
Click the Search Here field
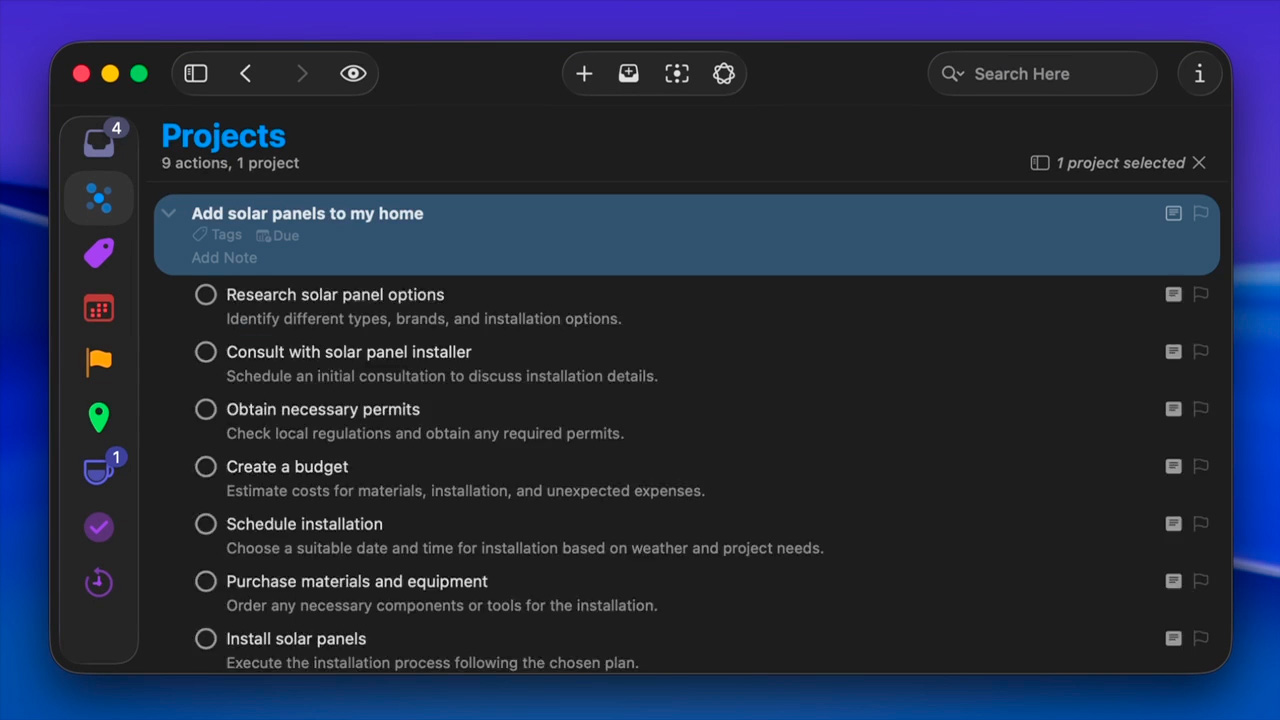coord(1050,74)
